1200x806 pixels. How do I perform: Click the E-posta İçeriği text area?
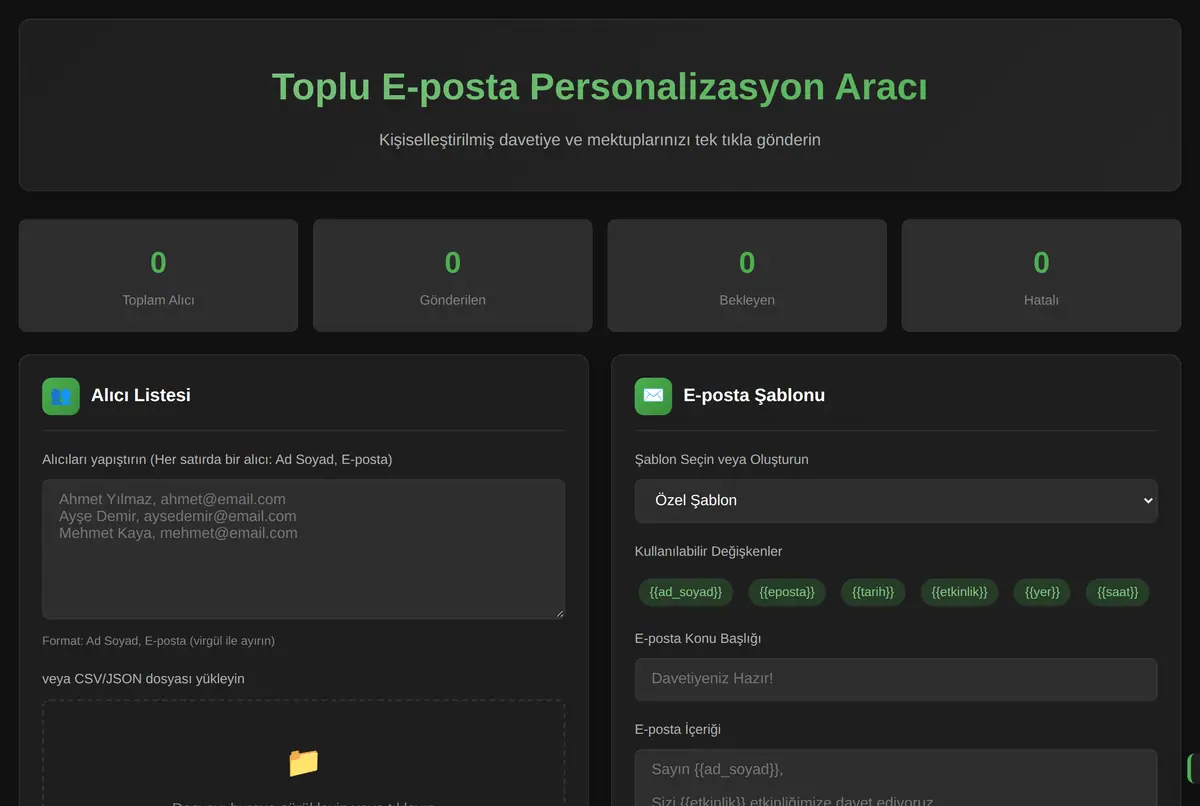(896, 778)
